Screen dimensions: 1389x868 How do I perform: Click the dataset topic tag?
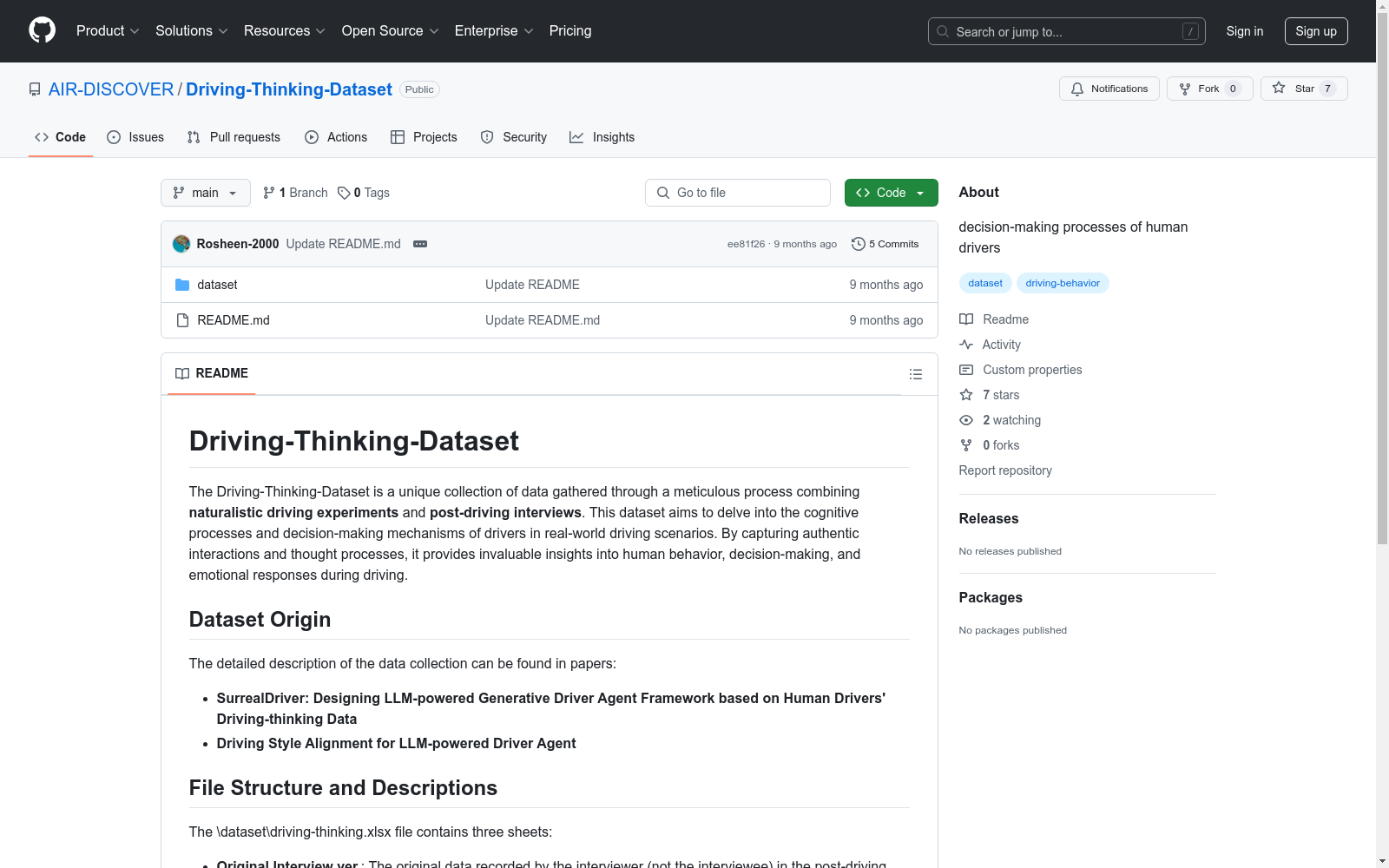(x=985, y=283)
